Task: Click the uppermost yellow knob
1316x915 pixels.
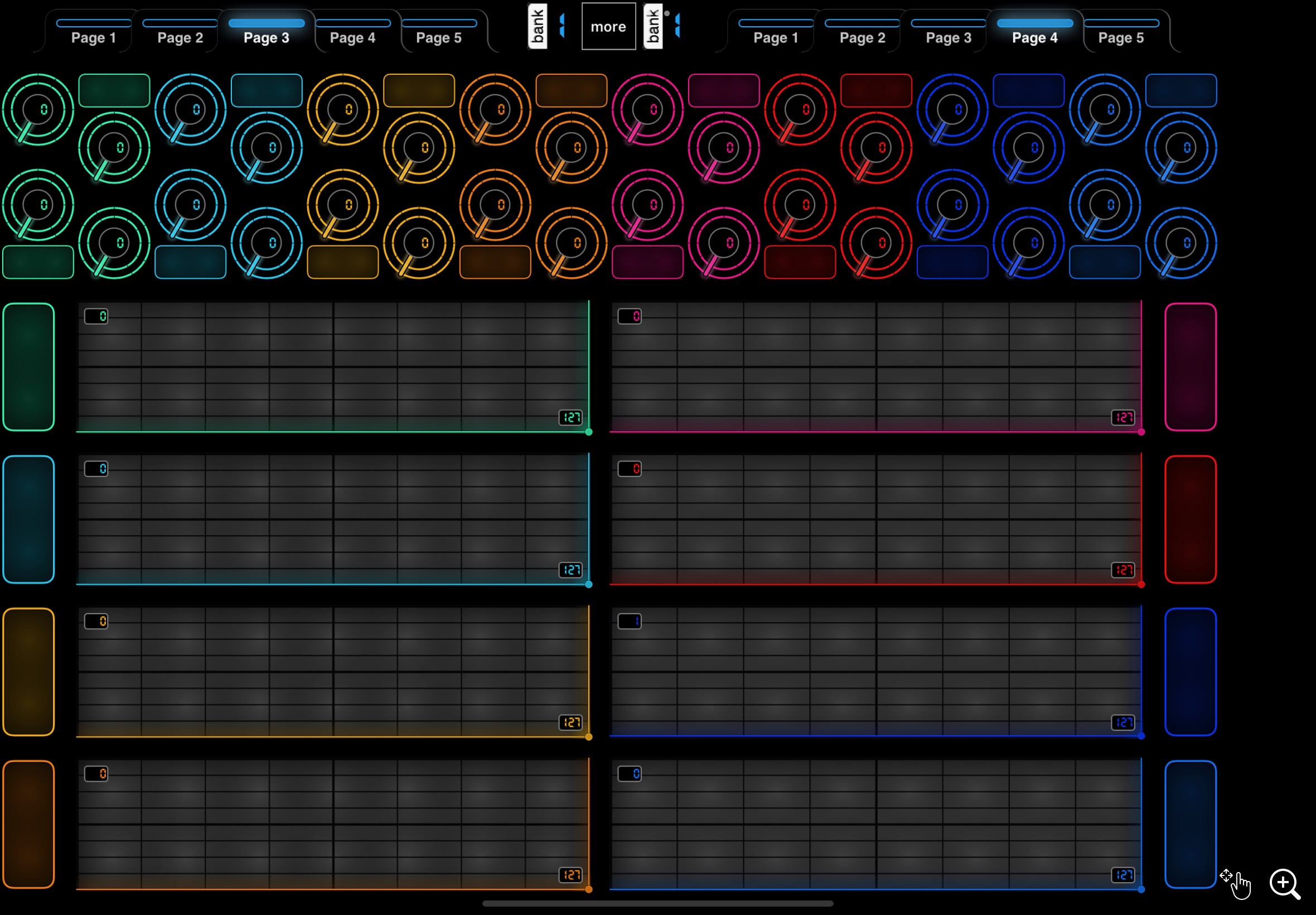Action: point(342,109)
